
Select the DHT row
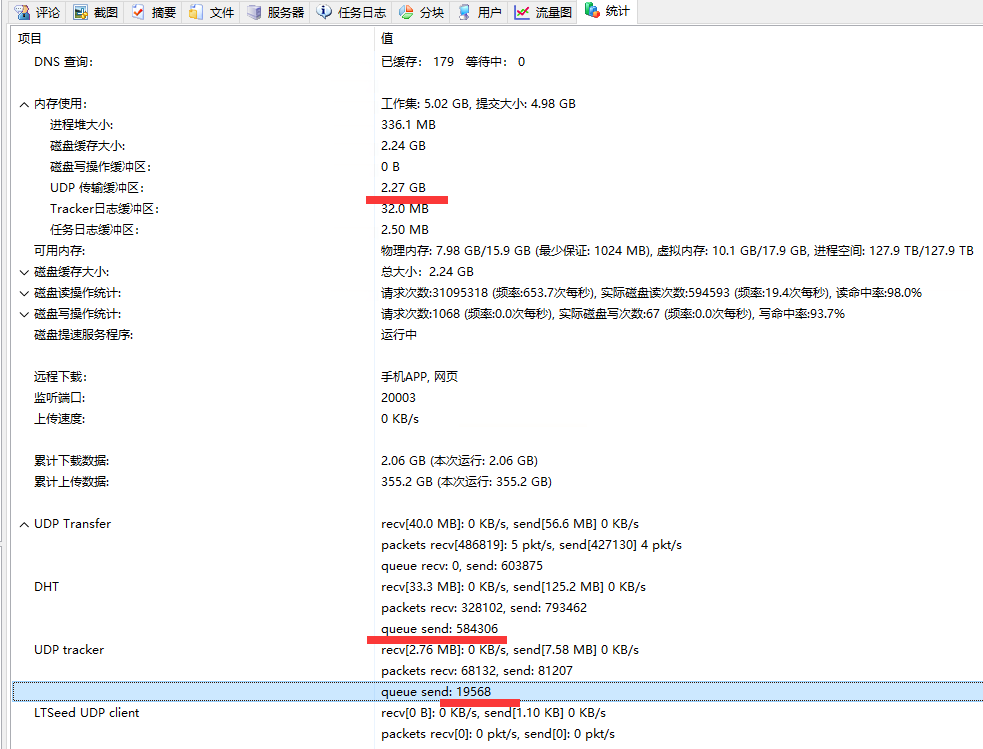click(x=498, y=587)
